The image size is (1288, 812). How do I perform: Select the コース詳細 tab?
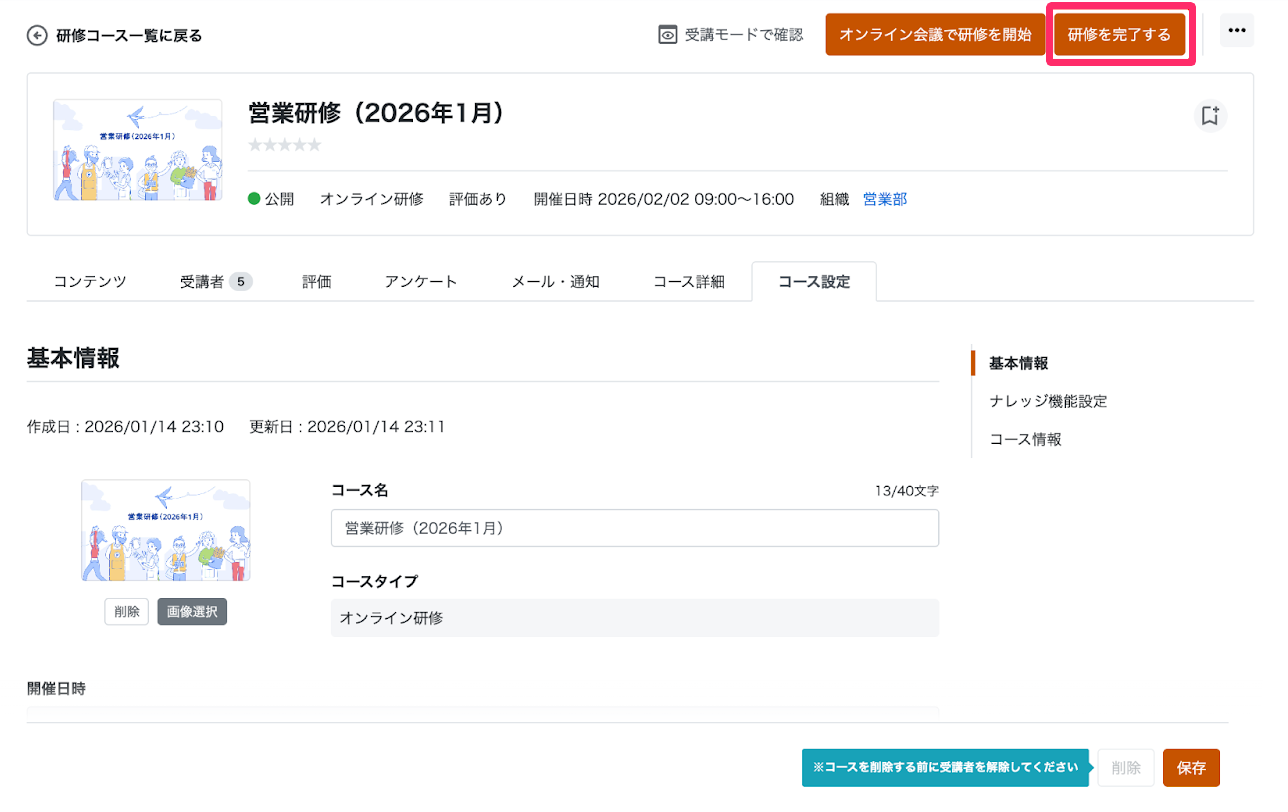coord(689,282)
